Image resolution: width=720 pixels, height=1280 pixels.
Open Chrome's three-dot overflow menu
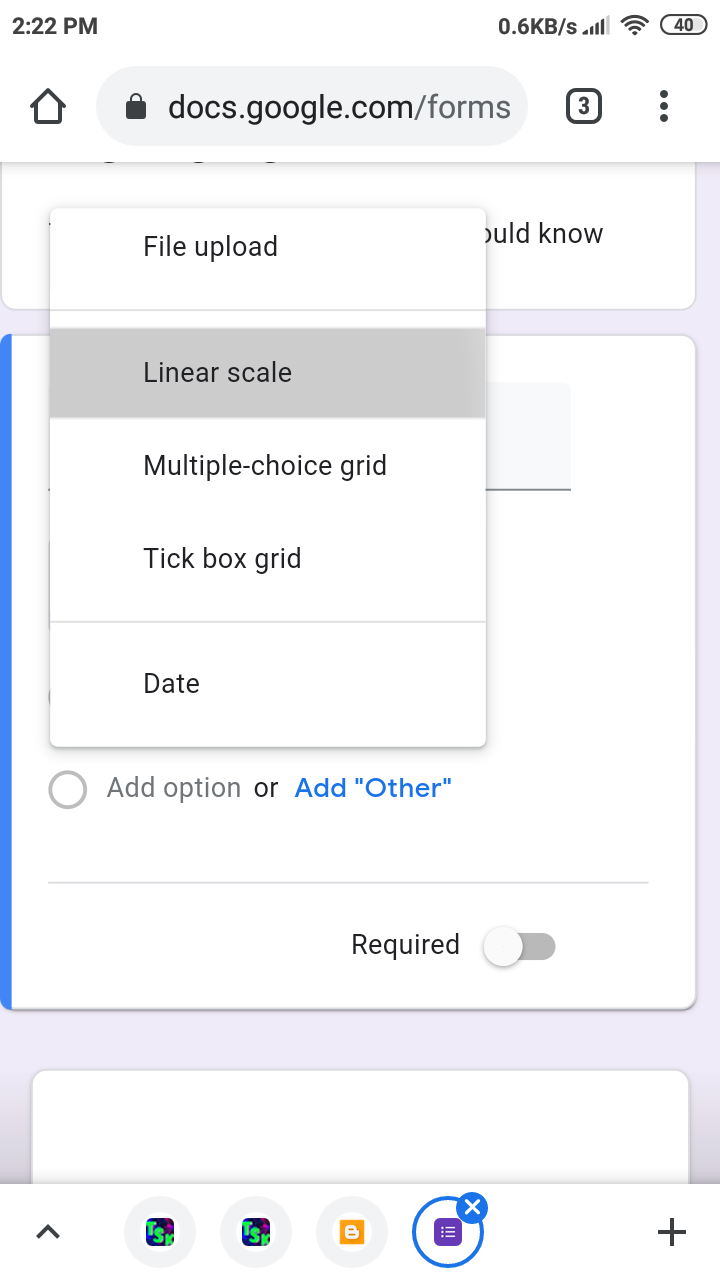click(x=664, y=106)
